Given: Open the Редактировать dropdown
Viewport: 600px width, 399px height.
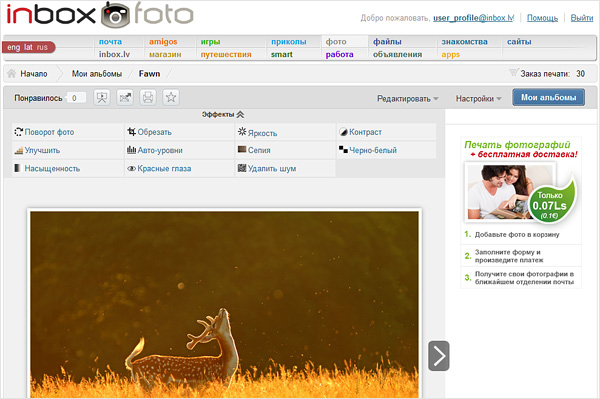Looking at the screenshot, I should [x=408, y=99].
